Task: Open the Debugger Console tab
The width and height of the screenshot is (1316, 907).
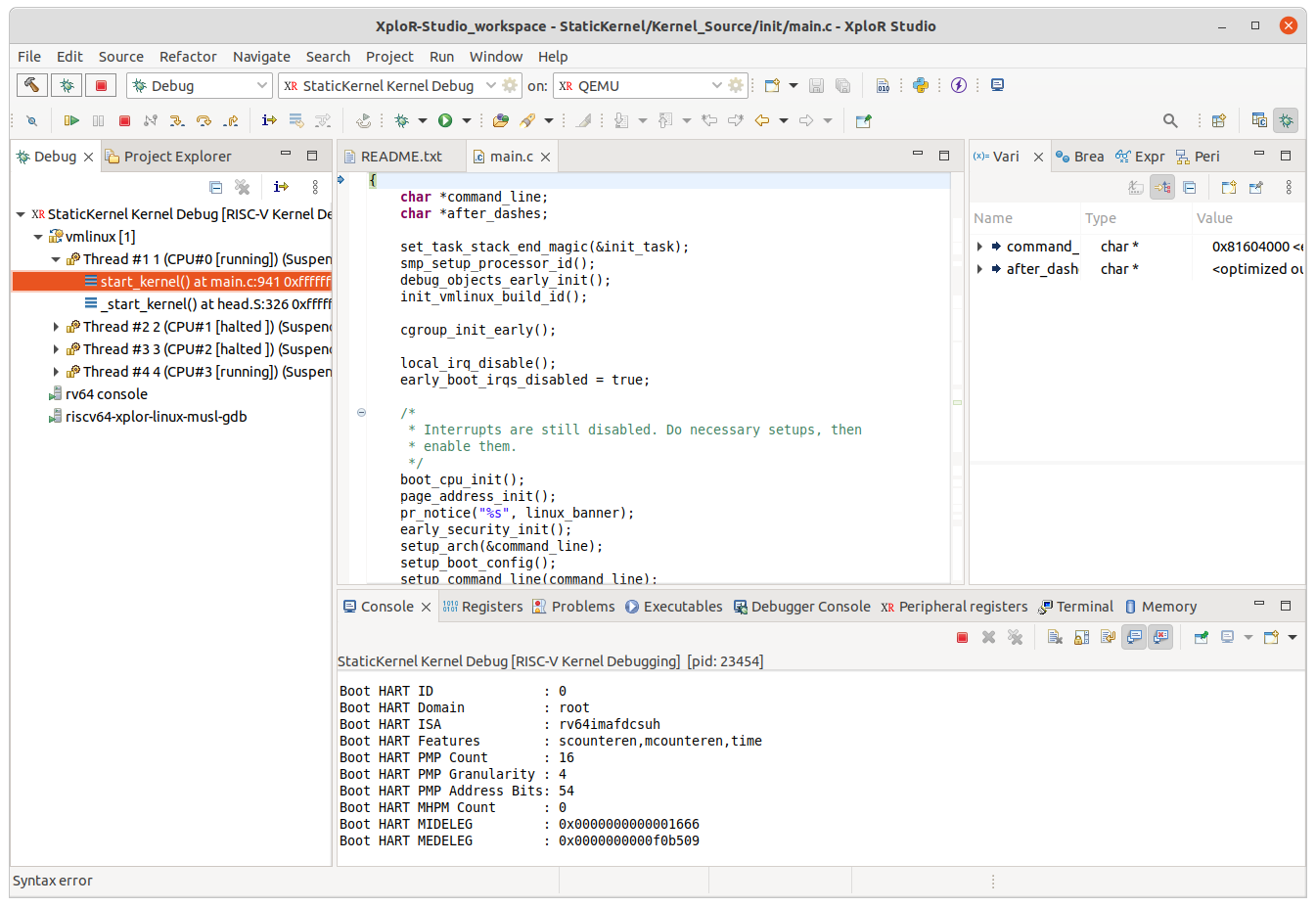Action: 801,607
